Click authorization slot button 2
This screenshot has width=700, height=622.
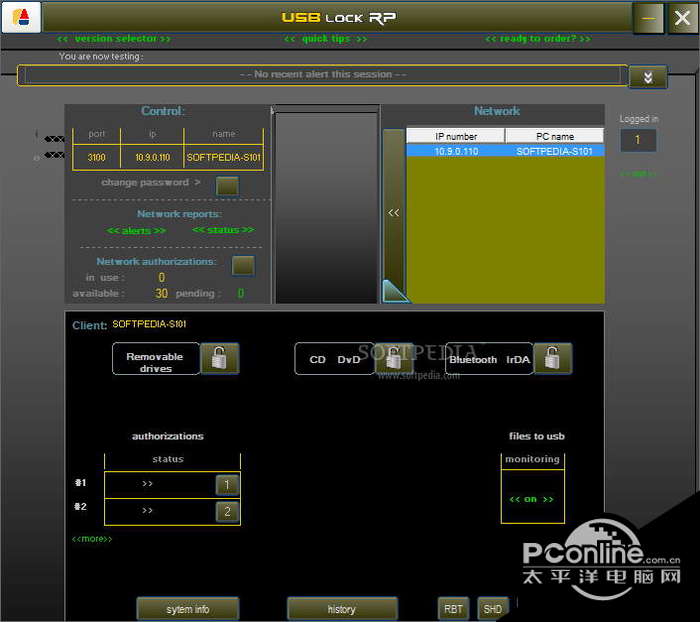227,511
